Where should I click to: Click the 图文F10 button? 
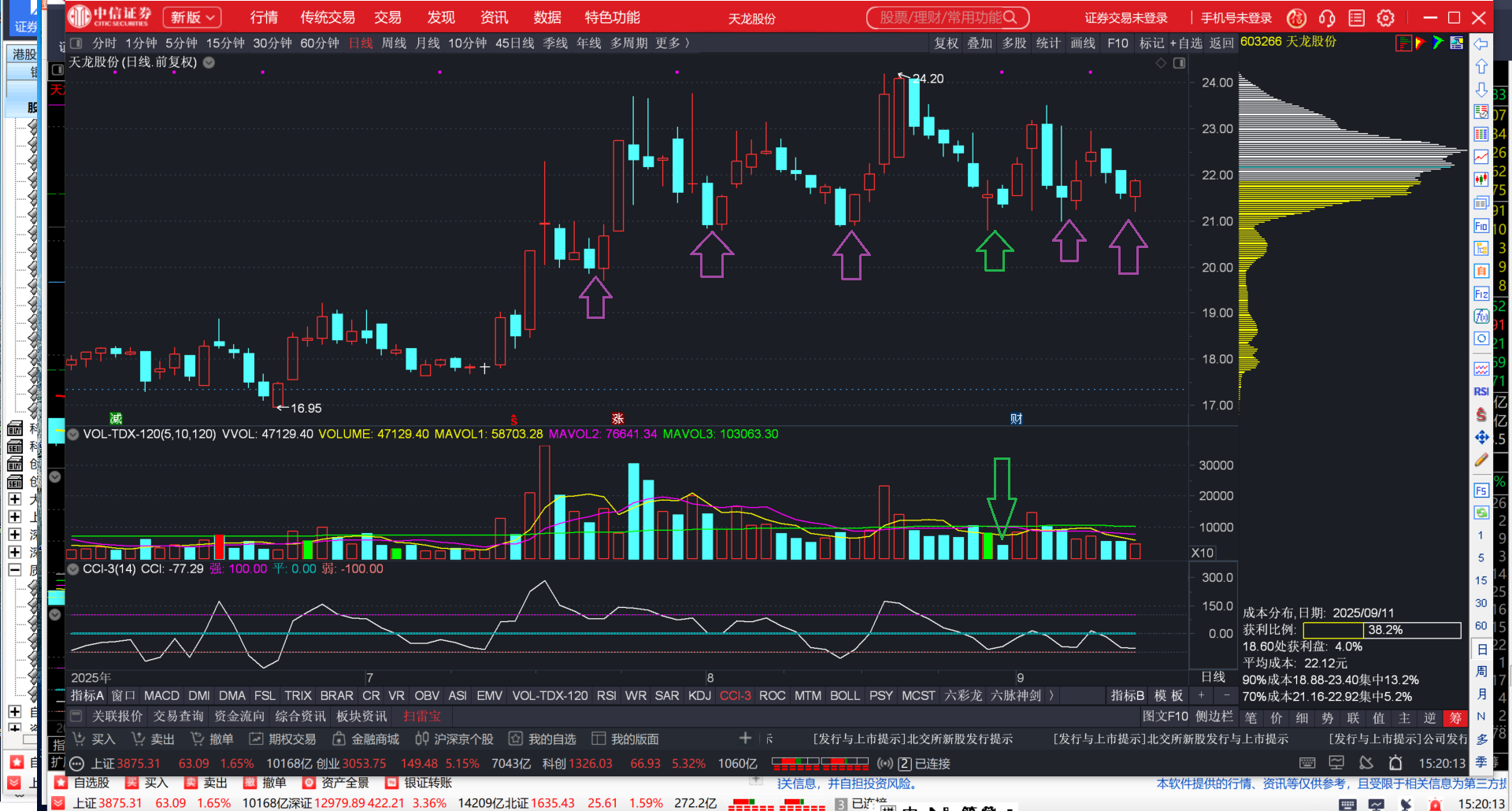pos(1165,717)
